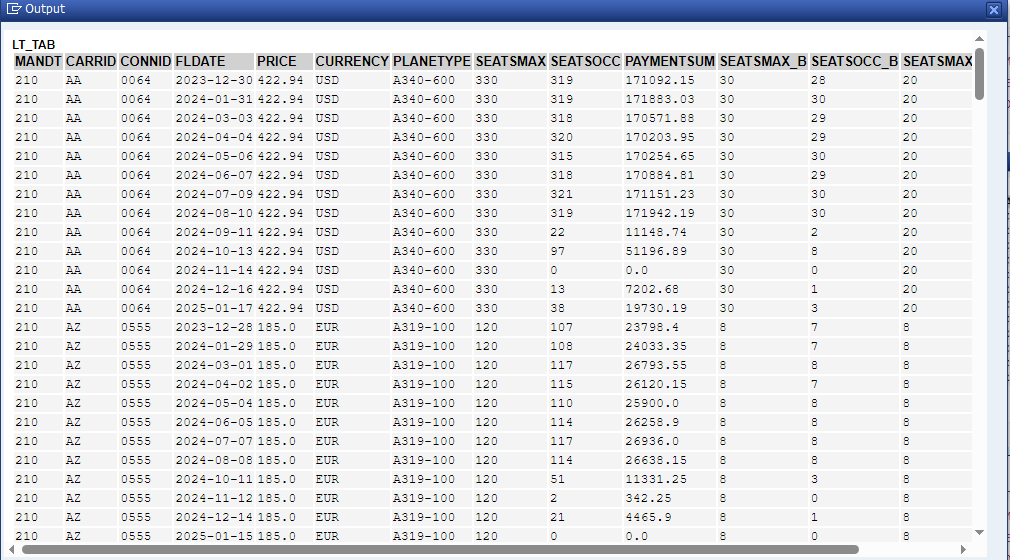Viewport: 1010px width, 560px height.
Task: Select the SEATSOCC_B column header
Action: 854,61
